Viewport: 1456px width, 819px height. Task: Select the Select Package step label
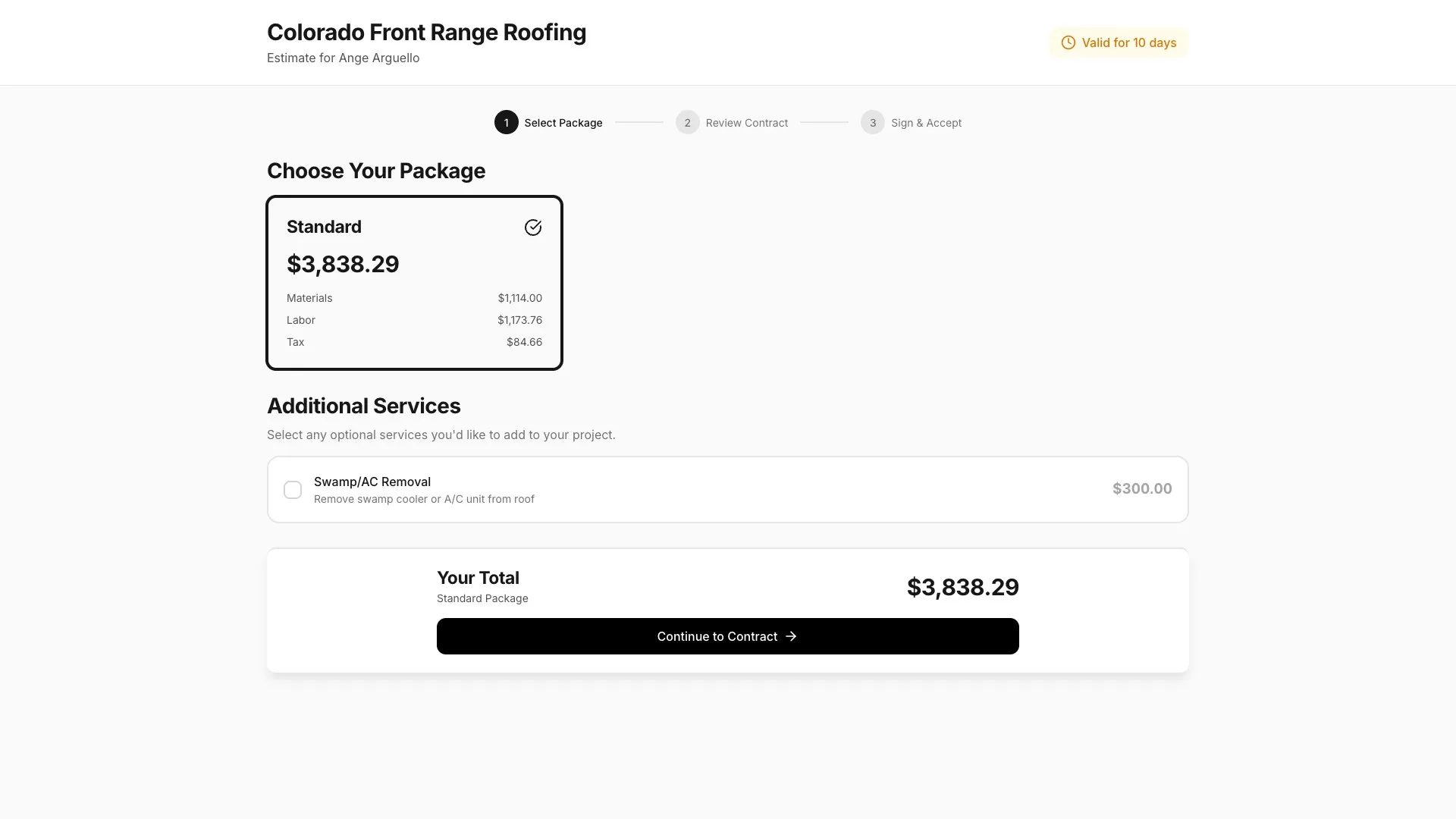pyautogui.click(x=563, y=122)
